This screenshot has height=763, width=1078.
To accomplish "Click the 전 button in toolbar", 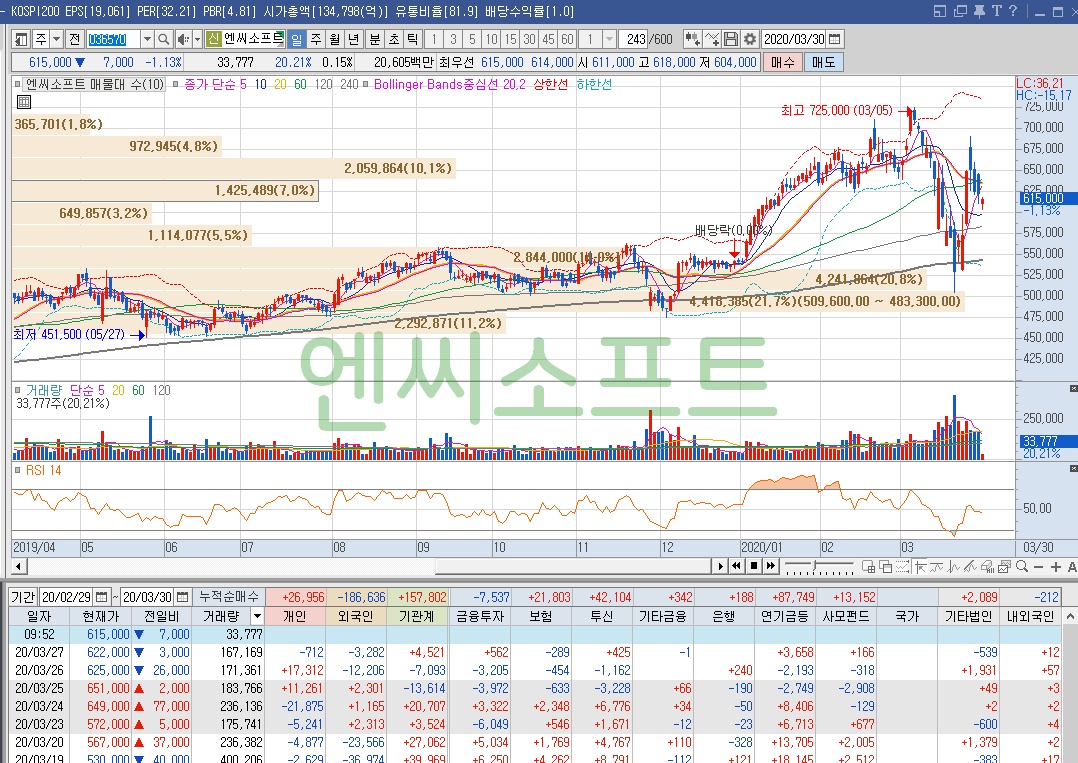I will click(74, 39).
